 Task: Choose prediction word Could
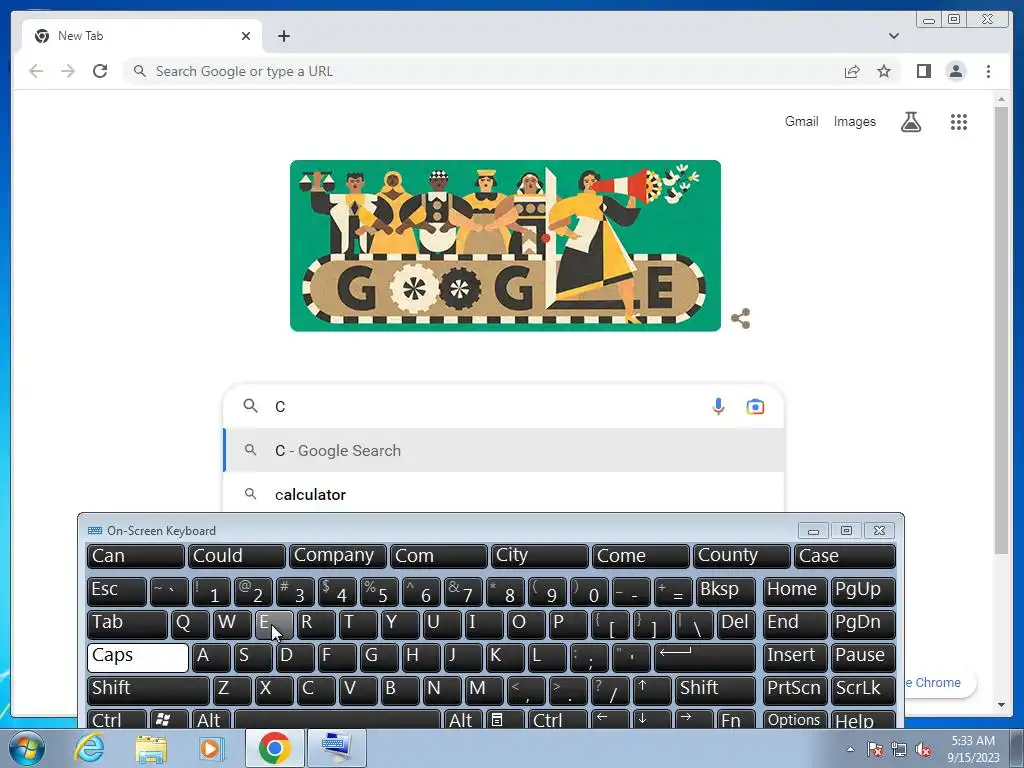tap(236, 556)
